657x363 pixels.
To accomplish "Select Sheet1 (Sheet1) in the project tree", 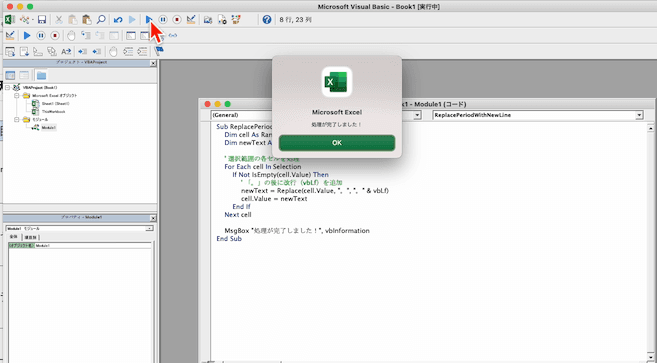I will (55, 104).
